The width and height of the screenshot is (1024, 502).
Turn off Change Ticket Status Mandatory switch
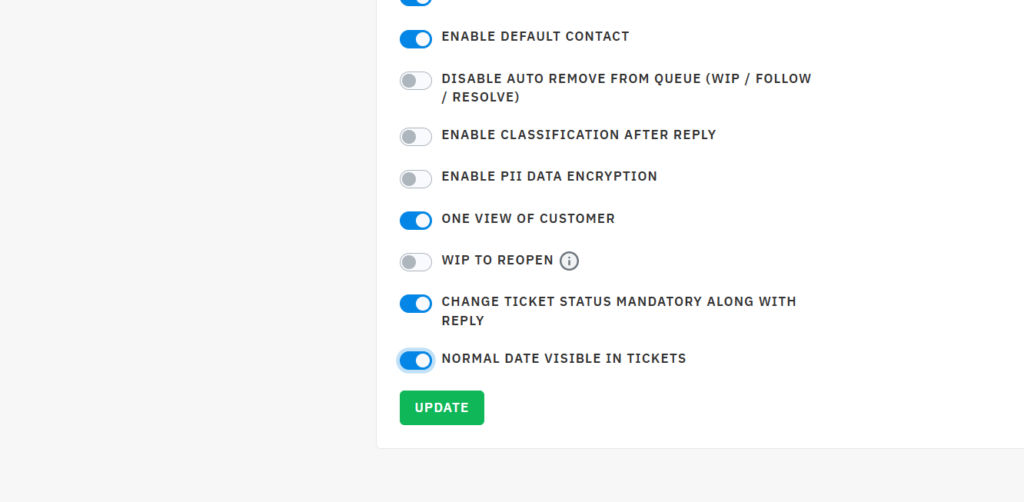tap(416, 304)
